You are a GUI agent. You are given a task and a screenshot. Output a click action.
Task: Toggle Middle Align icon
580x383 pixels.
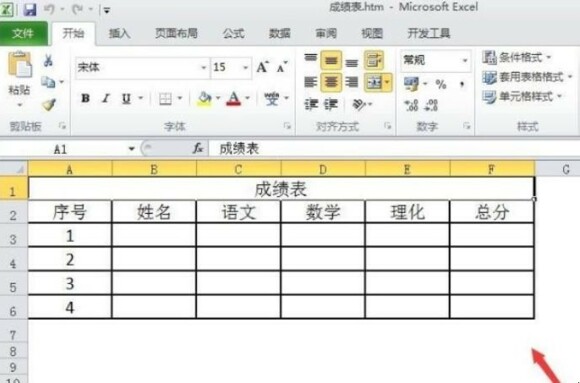[x=331, y=60]
